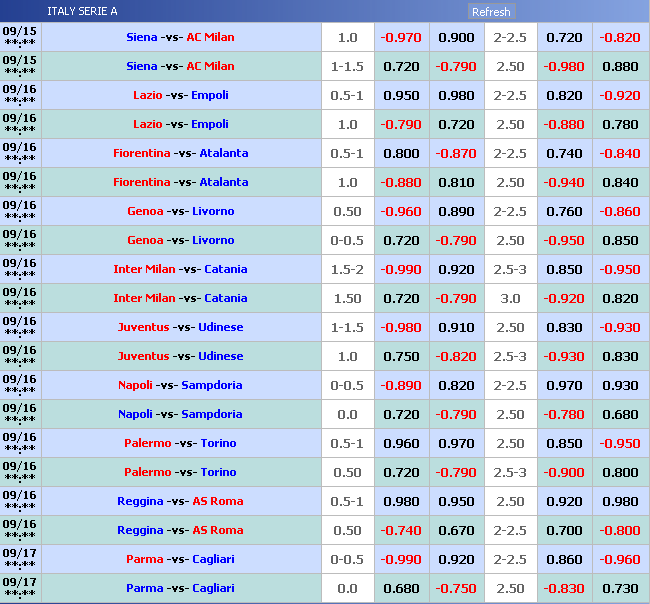The width and height of the screenshot is (650, 604).
Task: Click the Refresh button in the header
Action: pos(490,12)
